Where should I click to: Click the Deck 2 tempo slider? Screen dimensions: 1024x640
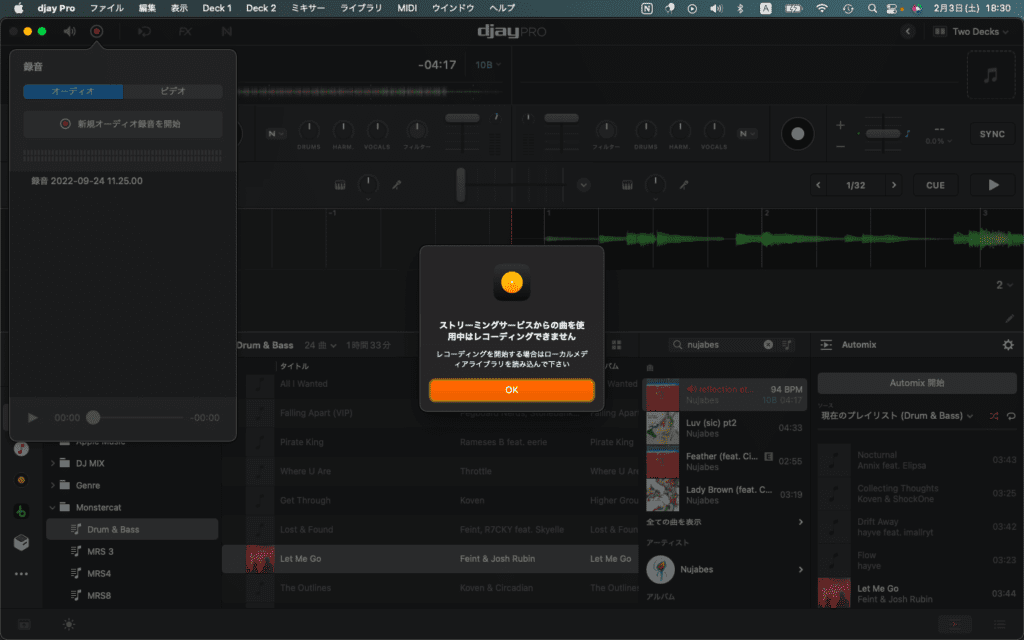click(883, 133)
